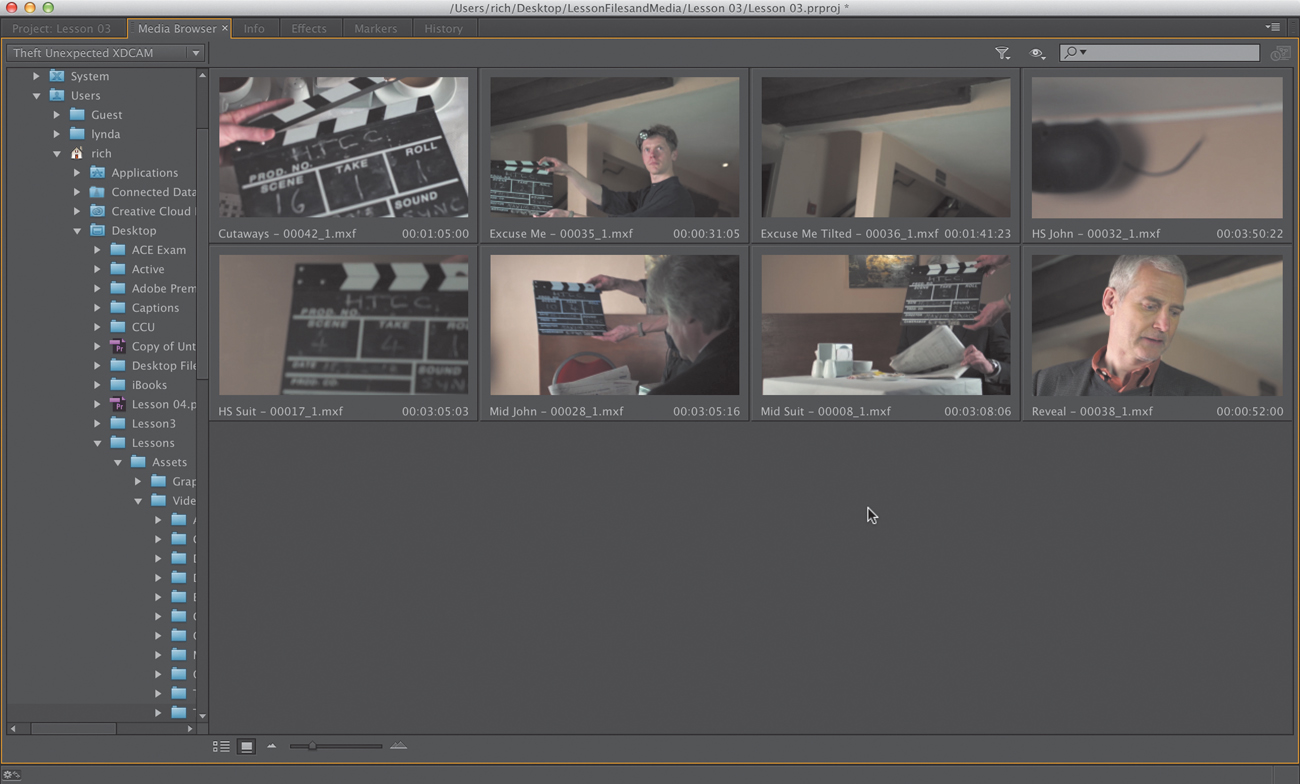Click the small mountain zoom-out icon
The width and height of the screenshot is (1300, 784).
click(271, 746)
